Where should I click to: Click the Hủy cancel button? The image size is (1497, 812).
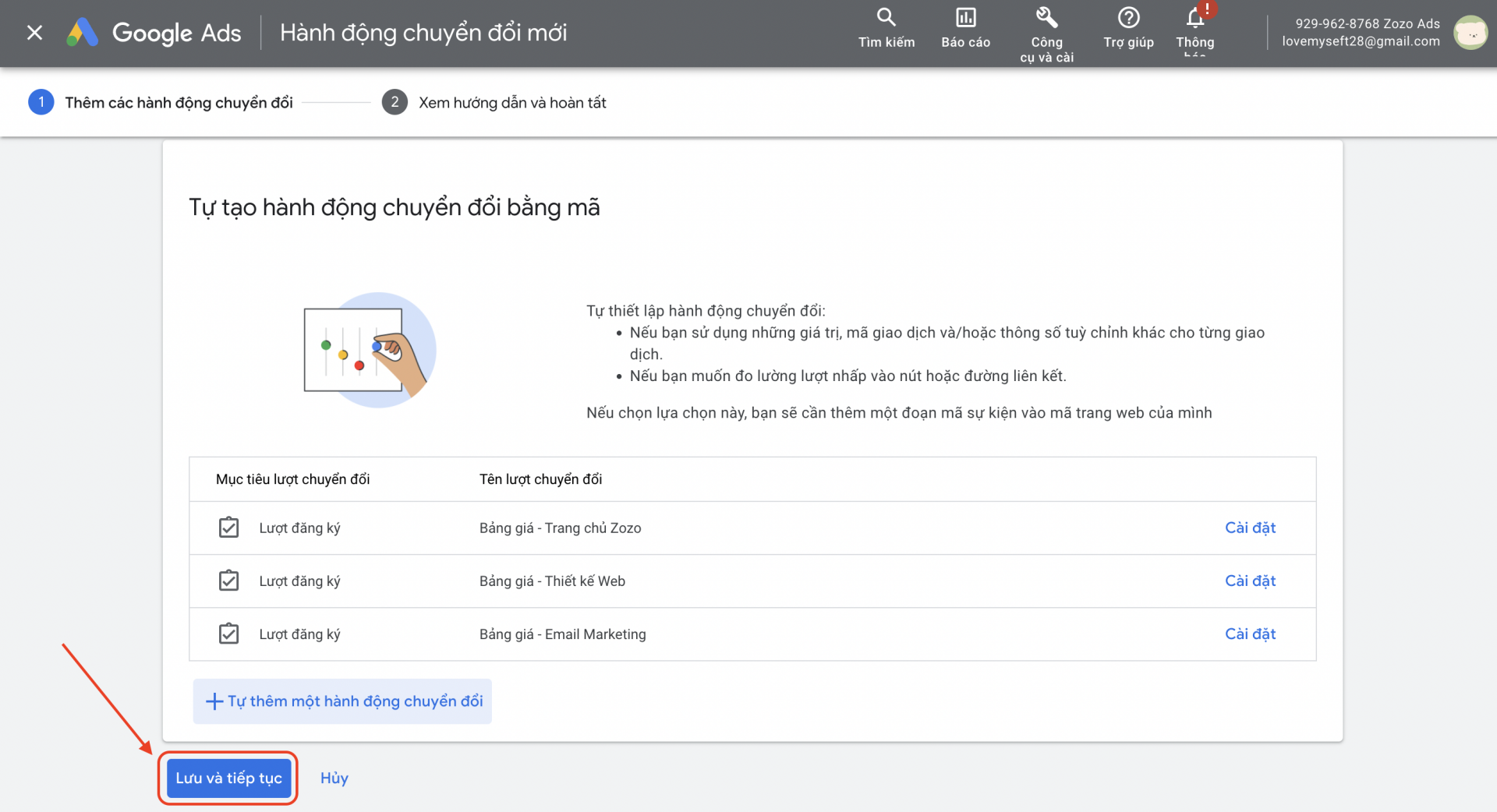click(x=334, y=778)
